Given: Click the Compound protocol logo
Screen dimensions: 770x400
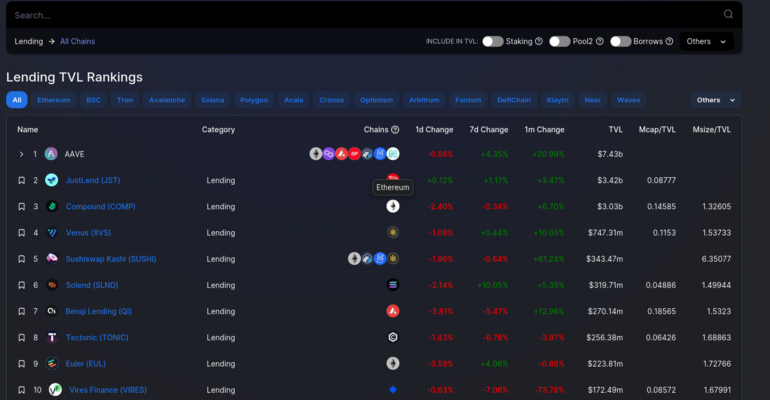Looking at the screenshot, I should pos(52,207).
